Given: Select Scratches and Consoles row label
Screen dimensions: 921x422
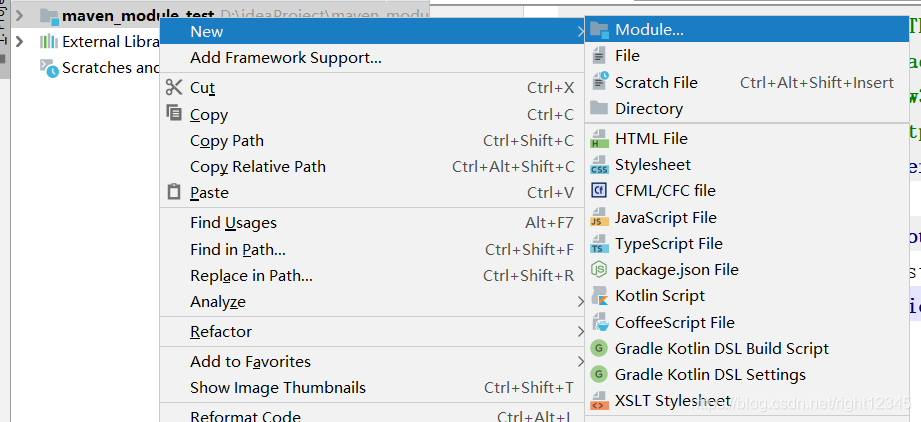Looking at the screenshot, I should point(111,68).
